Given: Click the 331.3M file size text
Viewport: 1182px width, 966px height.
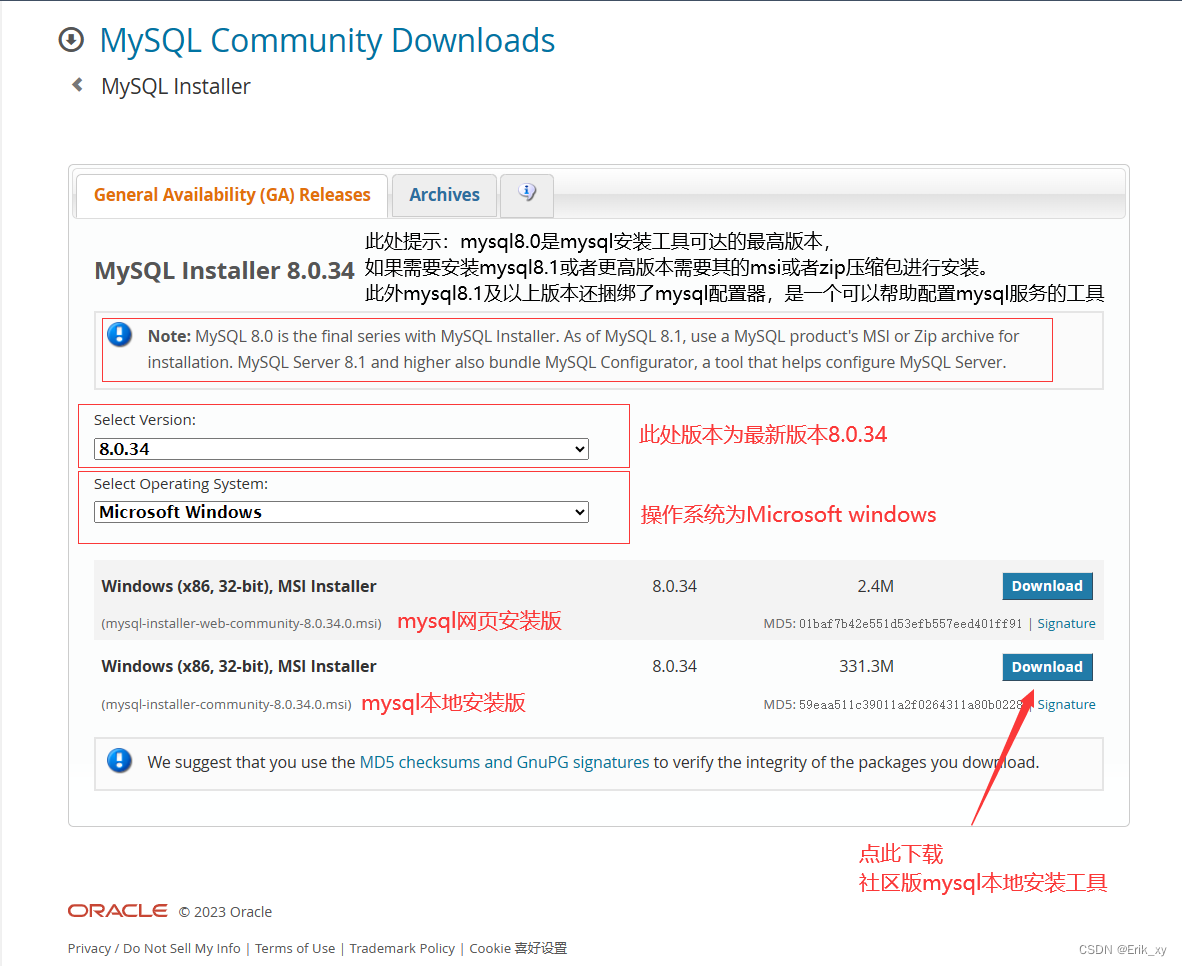Looking at the screenshot, I should click(x=866, y=667).
